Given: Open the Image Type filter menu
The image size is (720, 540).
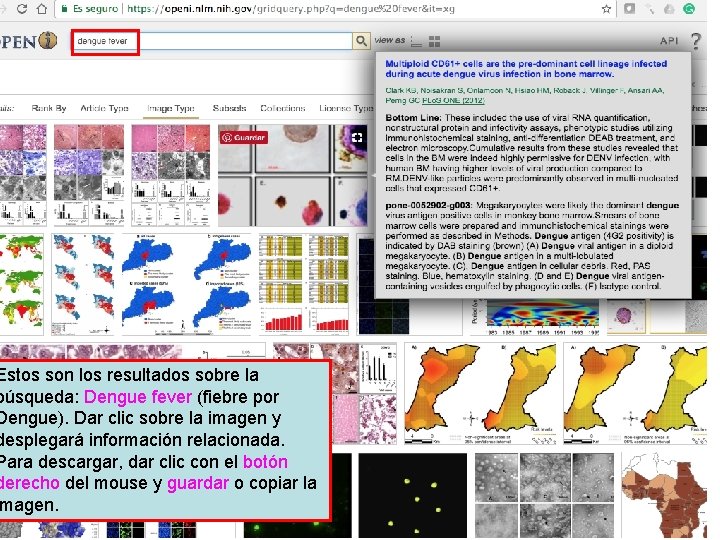Looking at the screenshot, I should (171, 108).
